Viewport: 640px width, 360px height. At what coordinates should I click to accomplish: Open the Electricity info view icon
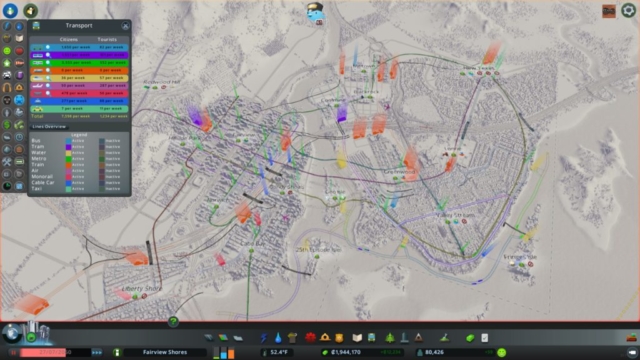click(7, 26)
